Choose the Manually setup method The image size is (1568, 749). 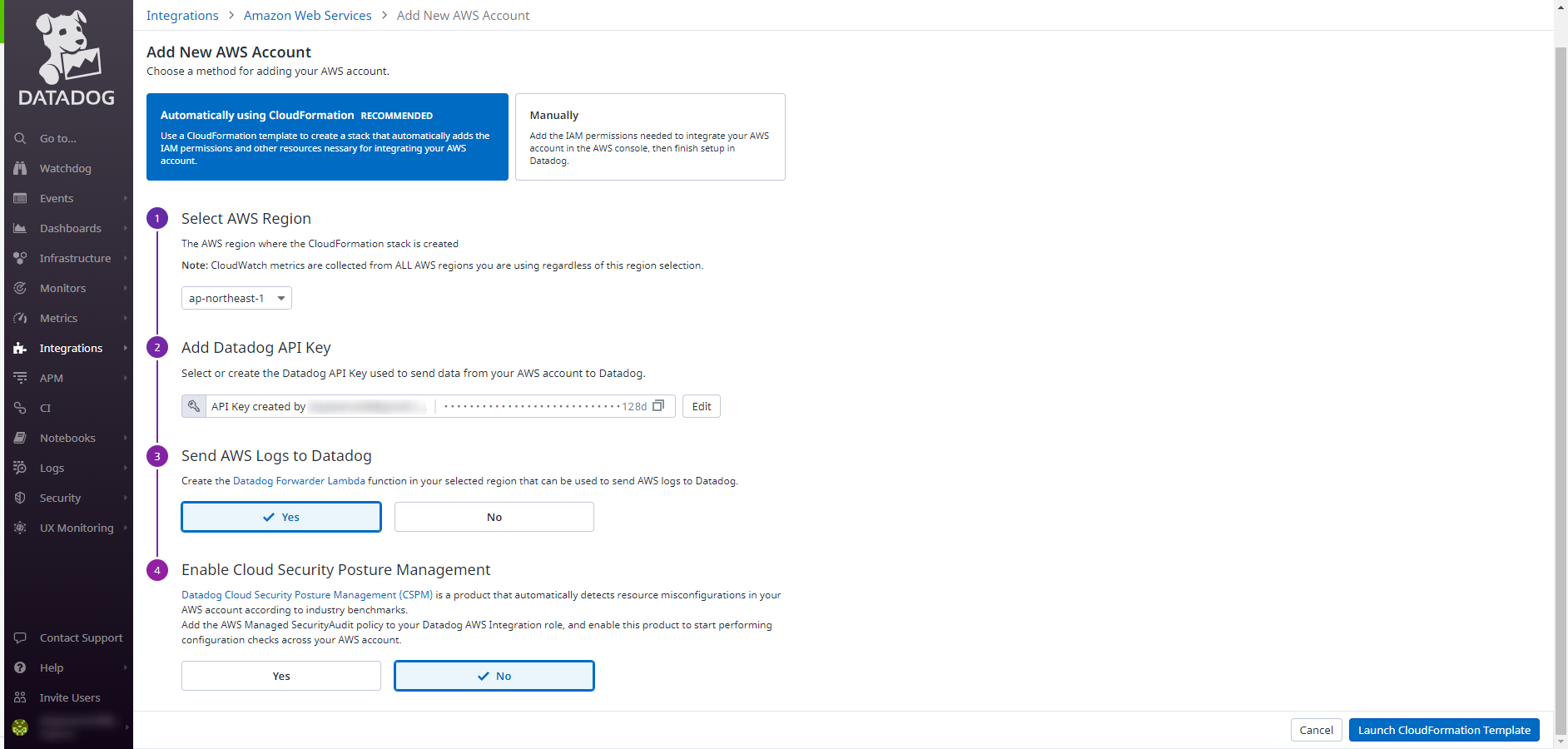point(650,136)
